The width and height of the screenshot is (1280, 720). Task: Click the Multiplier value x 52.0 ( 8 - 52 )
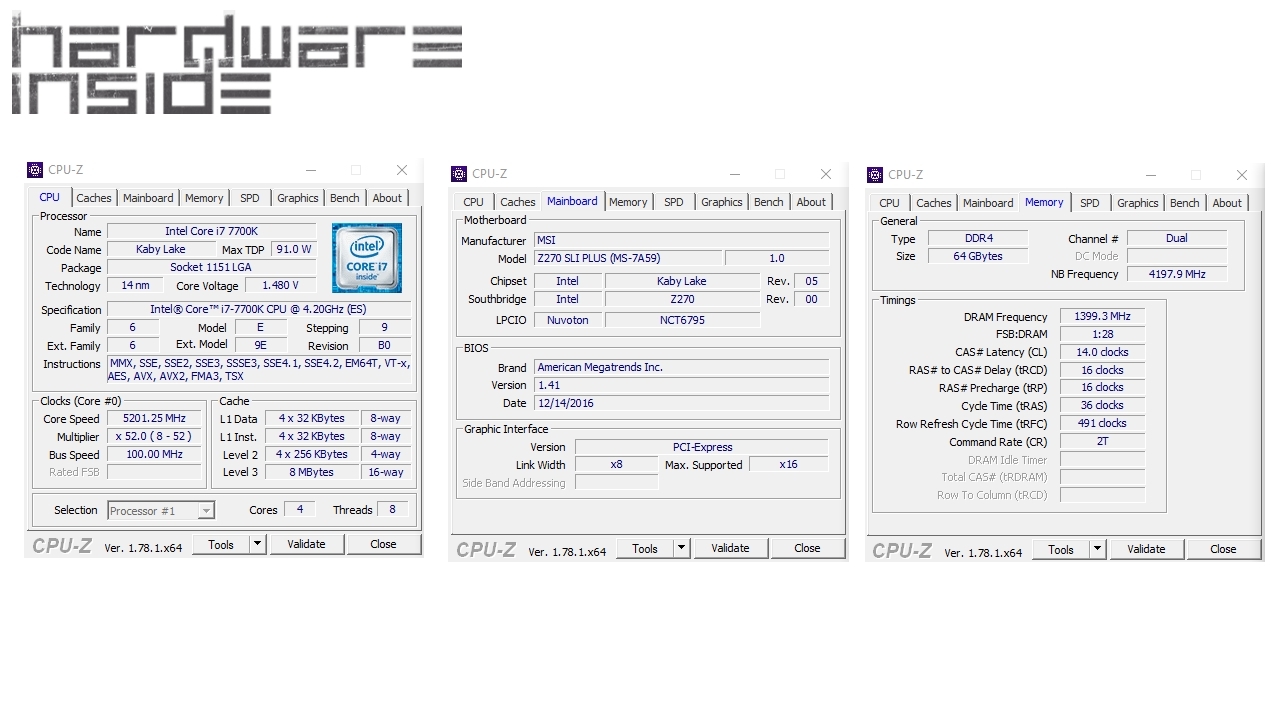tap(154, 436)
